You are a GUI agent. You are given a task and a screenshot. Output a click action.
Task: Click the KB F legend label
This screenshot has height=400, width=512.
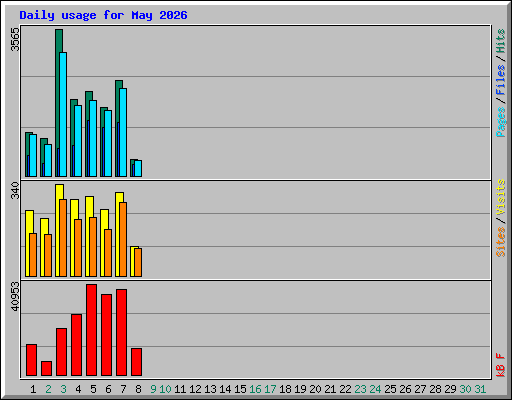[500, 365]
